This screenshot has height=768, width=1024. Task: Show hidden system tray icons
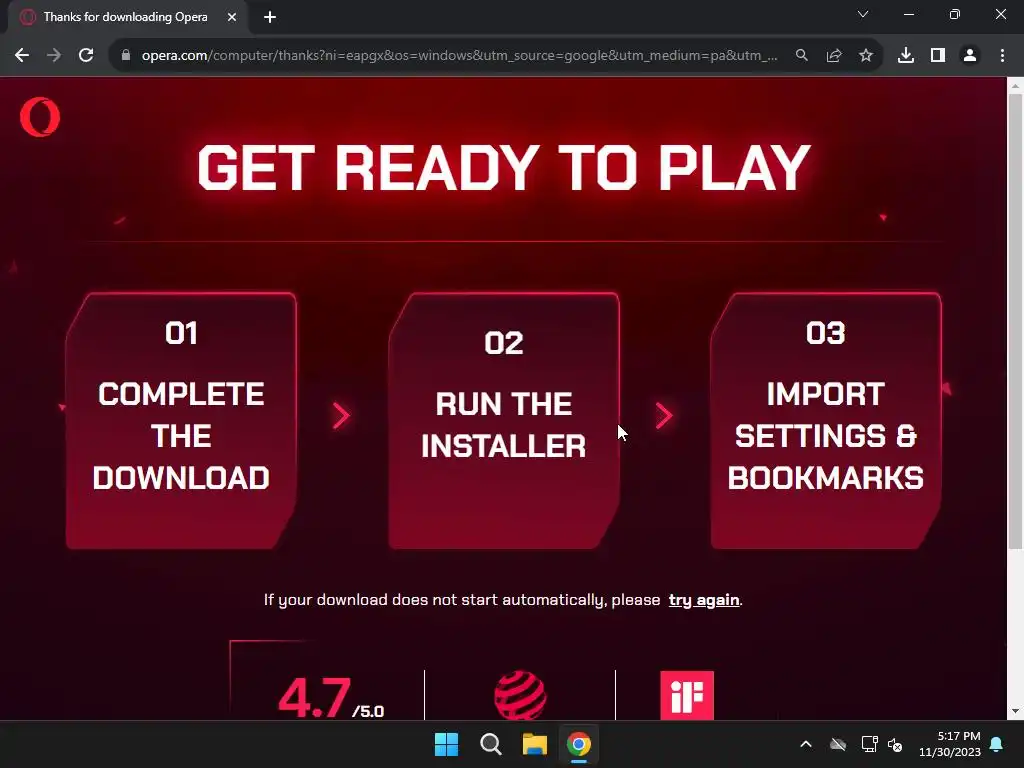tap(806, 744)
